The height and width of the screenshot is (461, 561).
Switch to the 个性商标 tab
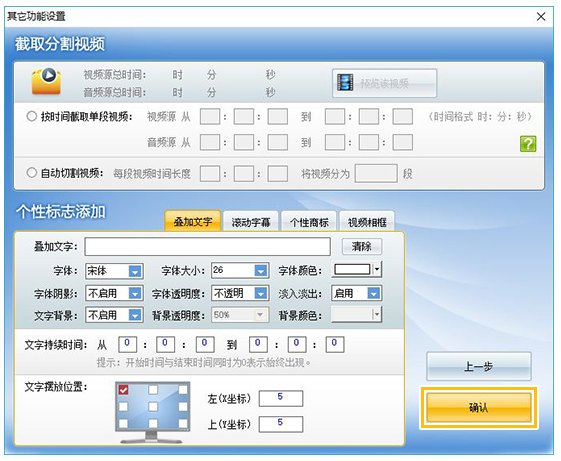pyautogui.click(x=309, y=222)
